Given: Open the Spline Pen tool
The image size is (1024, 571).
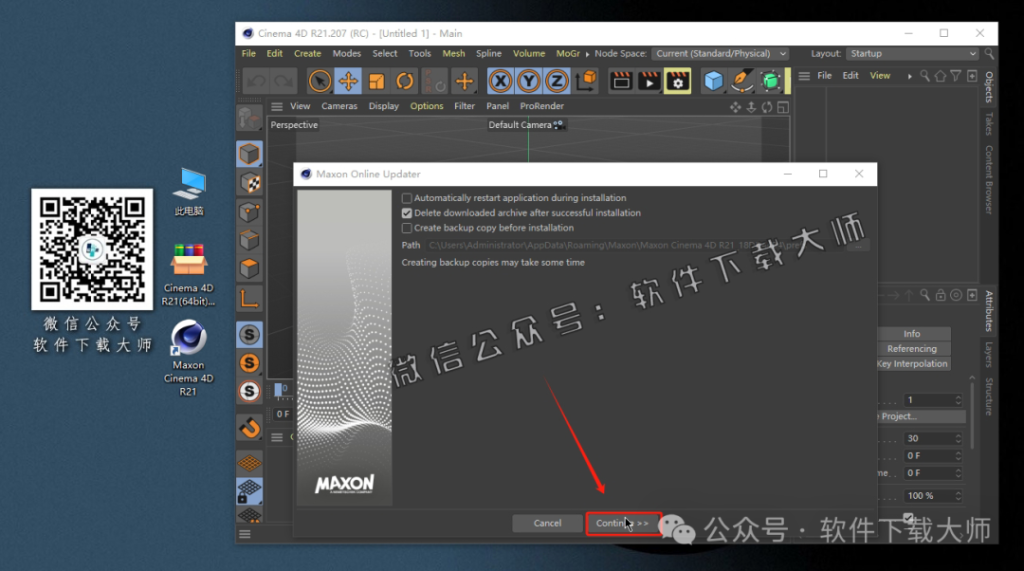Looking at the screenshot, I should [742, 81].
